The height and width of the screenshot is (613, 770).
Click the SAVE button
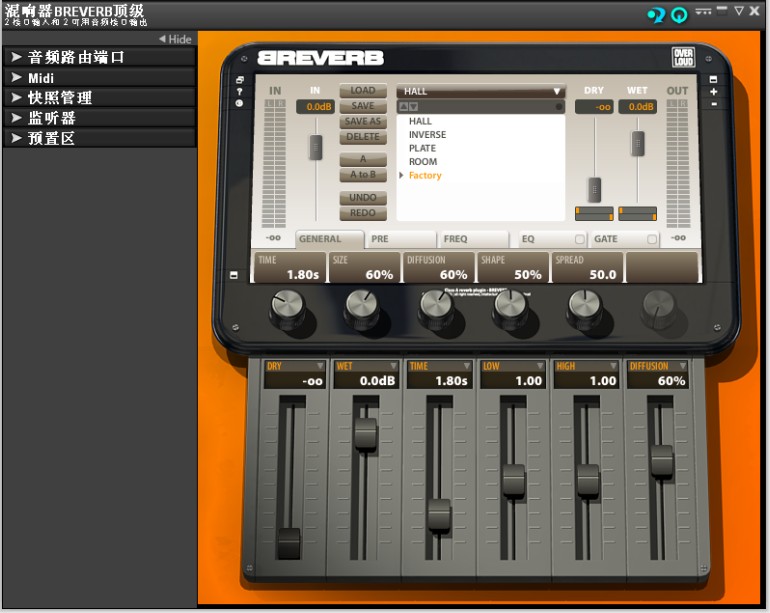coord(363,106)
